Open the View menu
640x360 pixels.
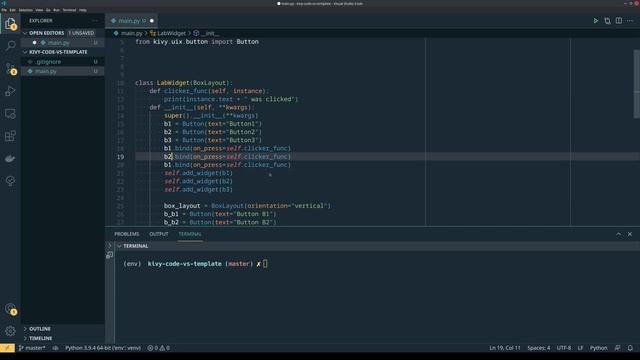[39, 10]
